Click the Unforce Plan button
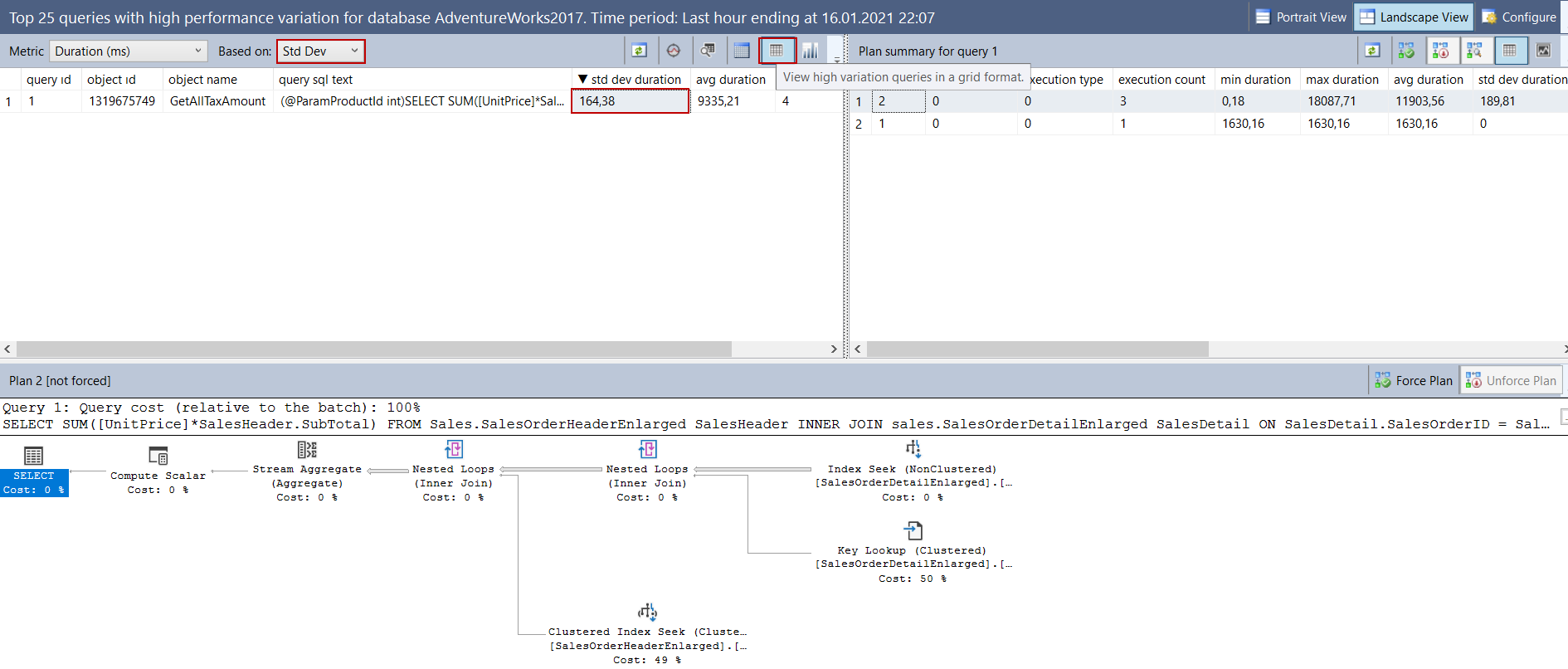This screenshot has height=669, width=1568. pyautogui.click(x=1511, y=380)
